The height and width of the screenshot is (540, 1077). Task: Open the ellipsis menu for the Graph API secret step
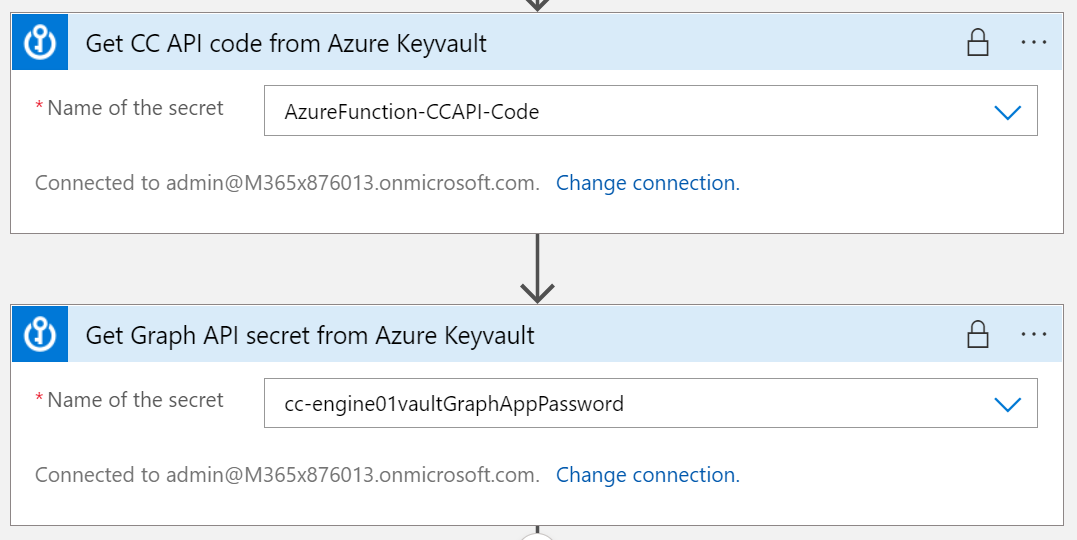[x=1033, y=335]
